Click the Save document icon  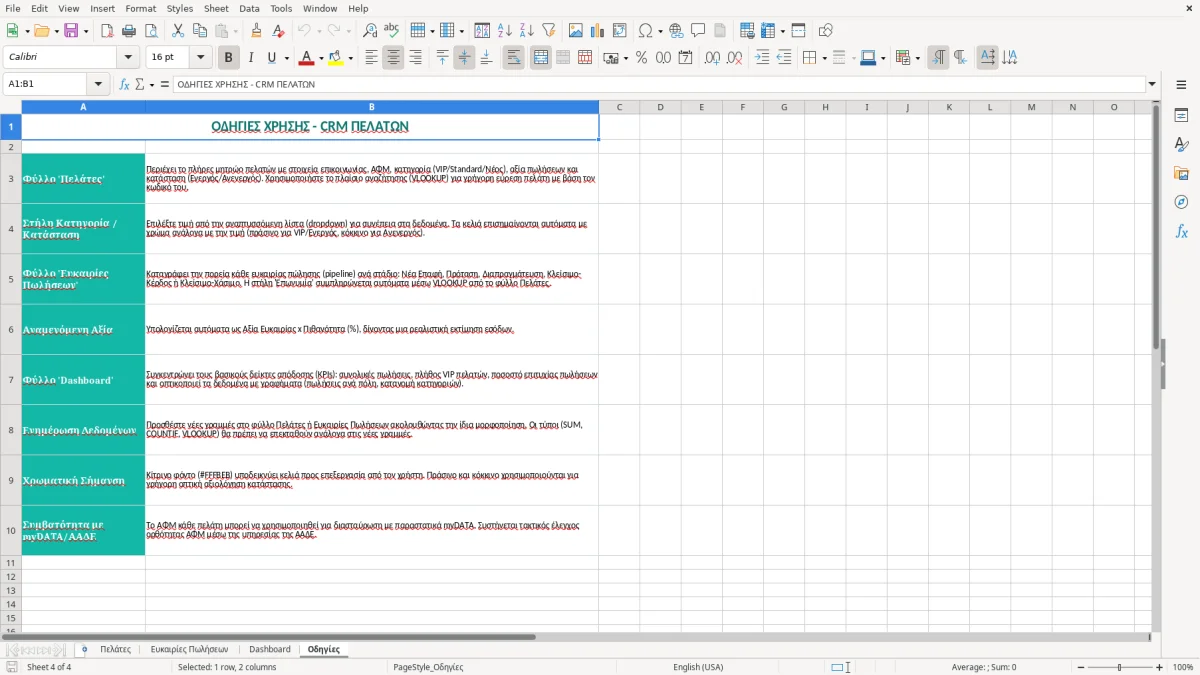point(71,31)
